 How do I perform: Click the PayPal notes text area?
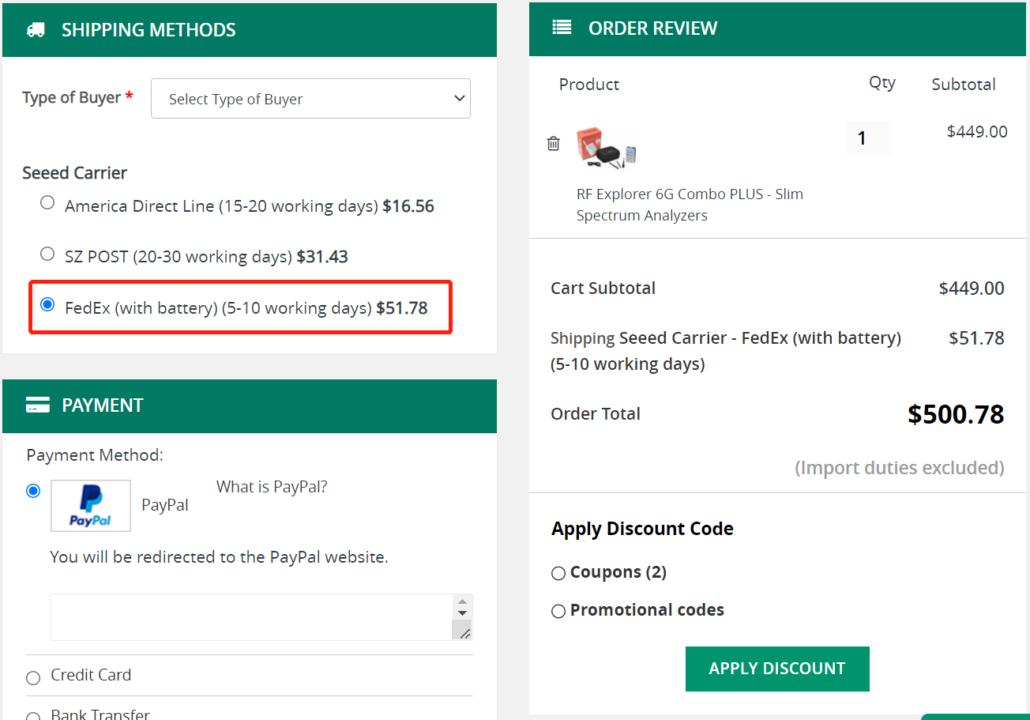tap(250, 617)
